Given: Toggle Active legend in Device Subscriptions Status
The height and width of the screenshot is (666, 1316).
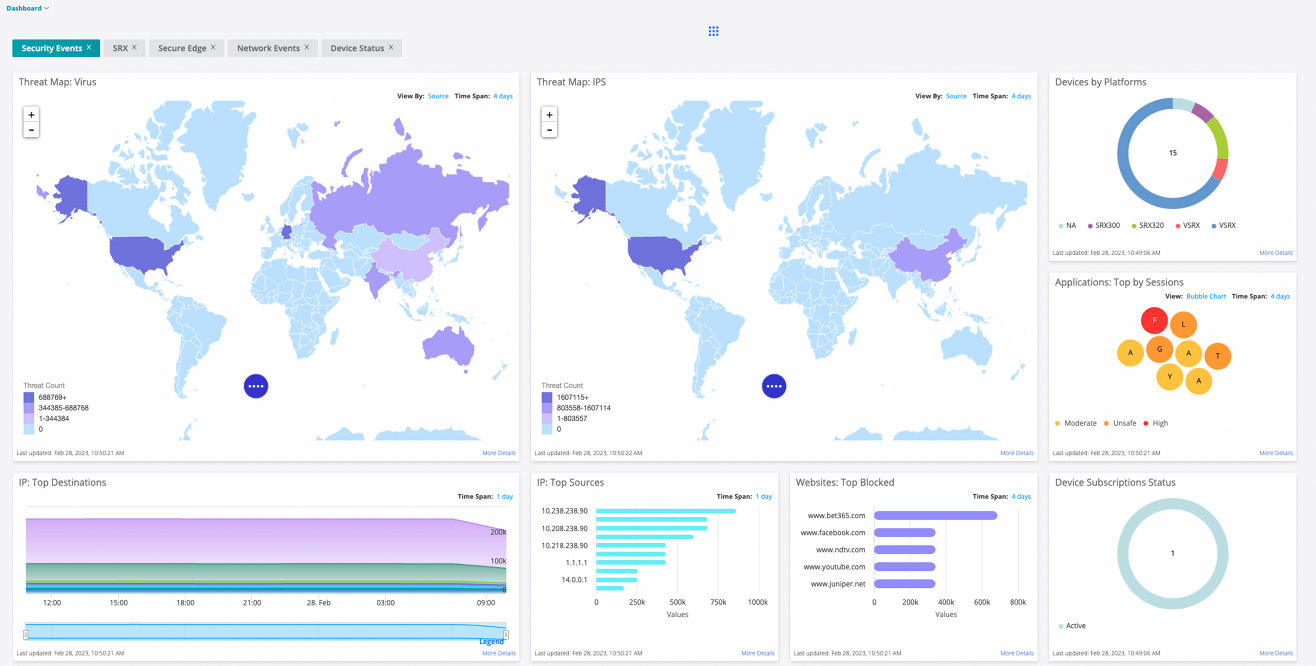Looking at the screenshot, I should [1075, 626].
